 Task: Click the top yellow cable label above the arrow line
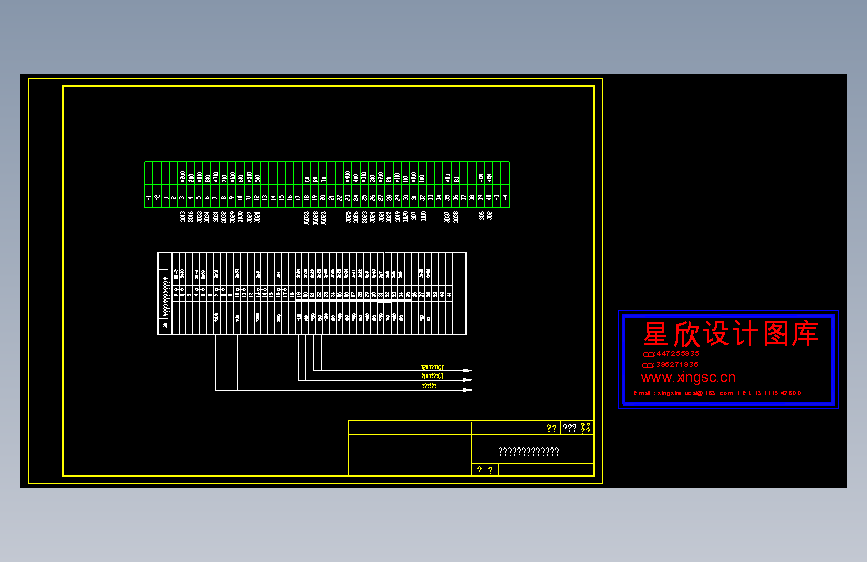(432, 367)
